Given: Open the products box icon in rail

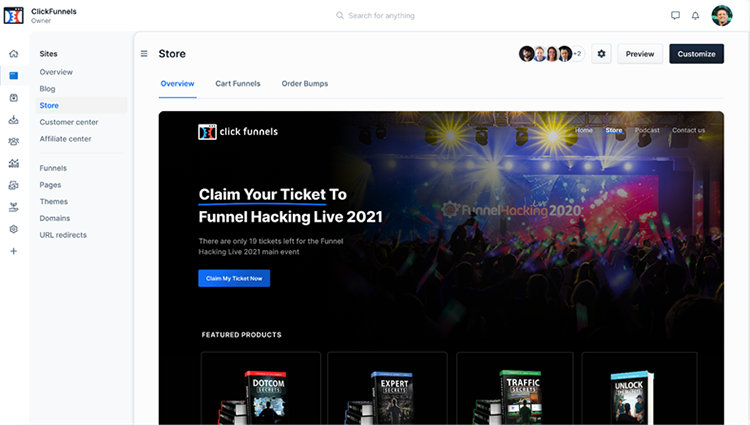Looking at the screenshot, I should pos(14,98).
